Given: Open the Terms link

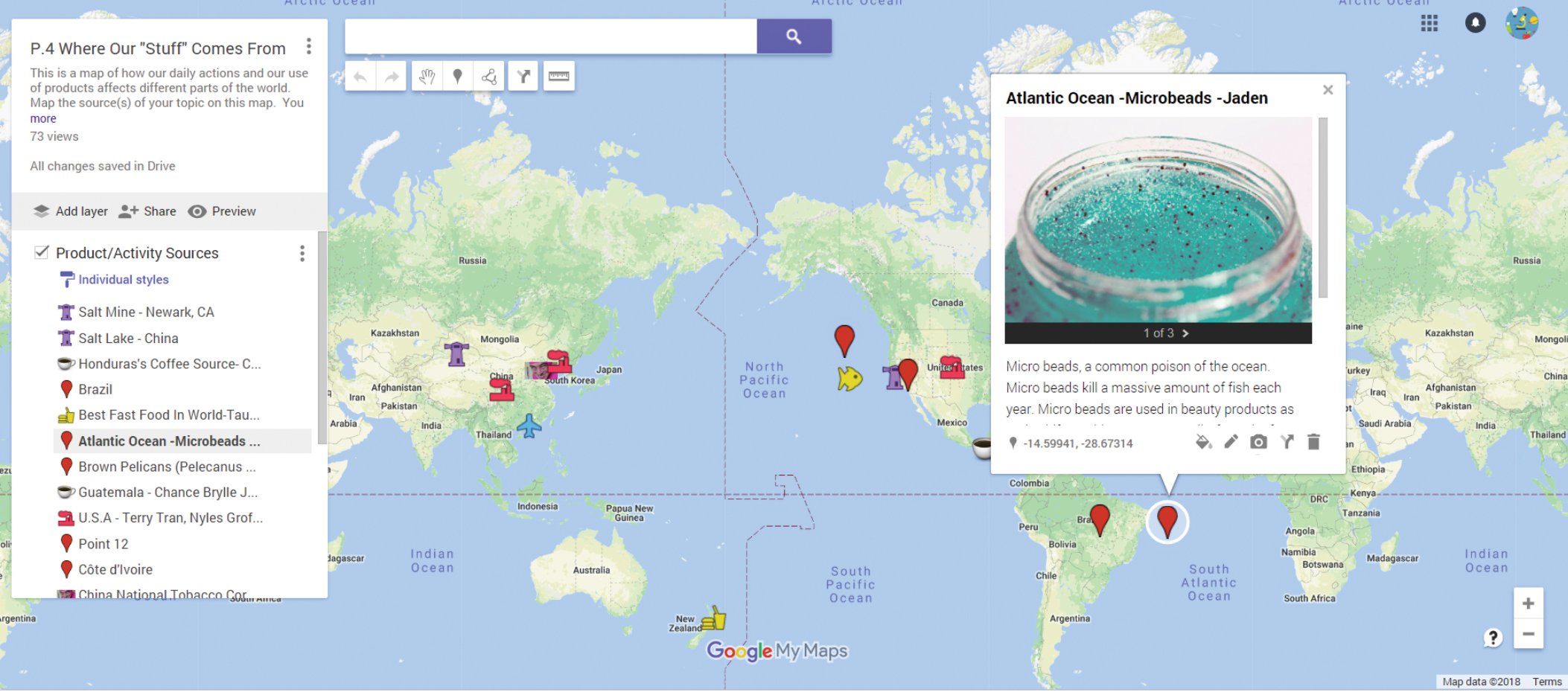Looking at the screenshot, I should [1547, 682].
